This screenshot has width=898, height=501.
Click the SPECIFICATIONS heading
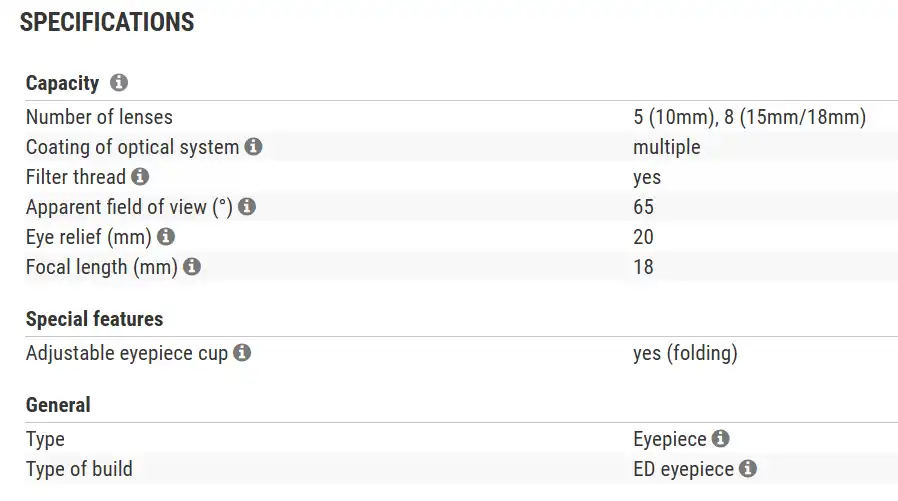tap(107, 22)
